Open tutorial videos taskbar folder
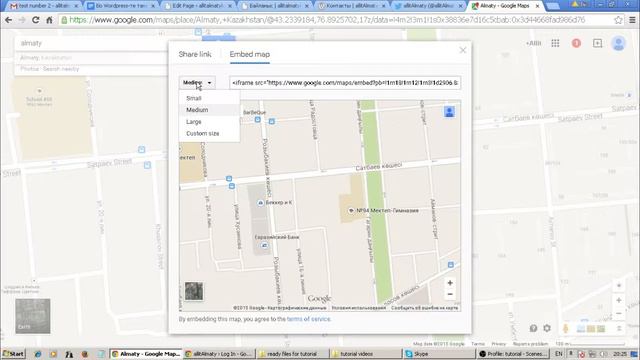This screenshot has width=640, height=360. click(x=364, y=354)
